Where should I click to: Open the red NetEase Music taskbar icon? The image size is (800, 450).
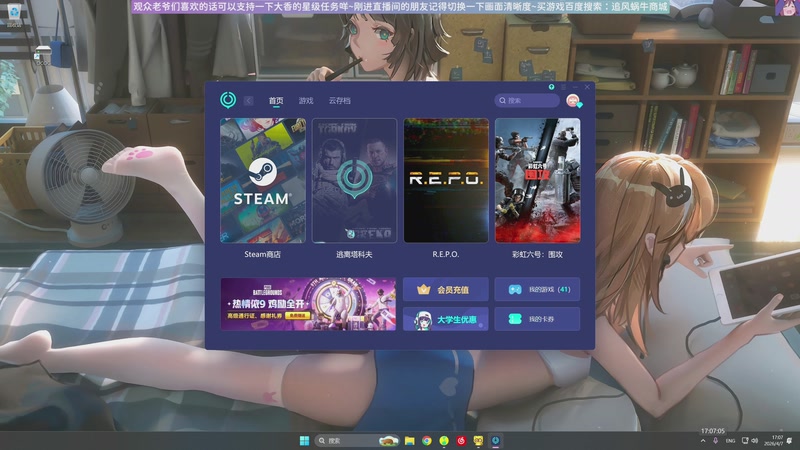pos(461,440)
